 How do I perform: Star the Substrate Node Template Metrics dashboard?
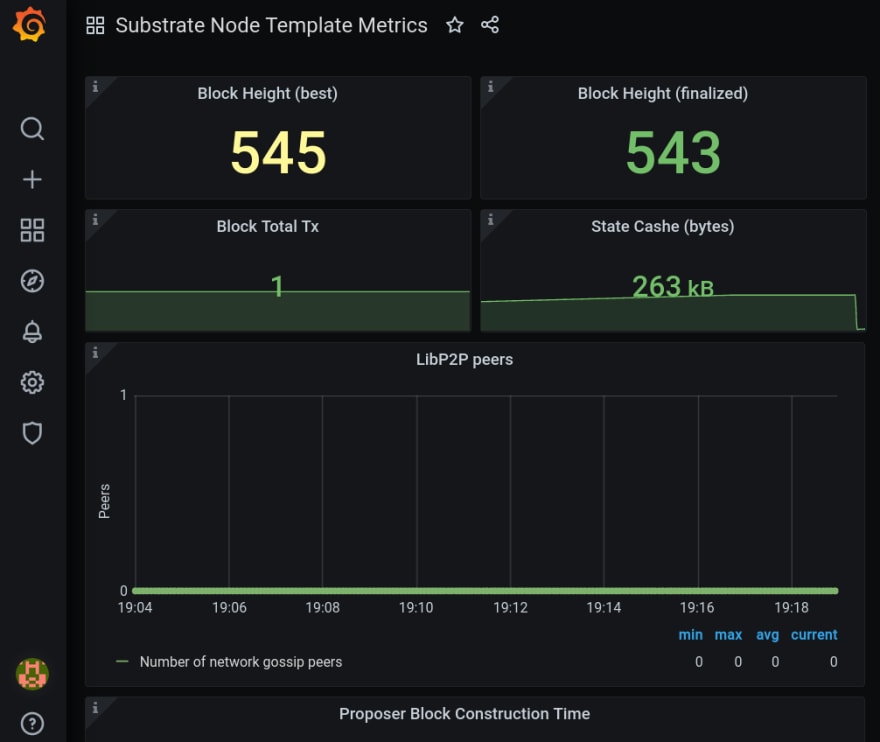455,25
